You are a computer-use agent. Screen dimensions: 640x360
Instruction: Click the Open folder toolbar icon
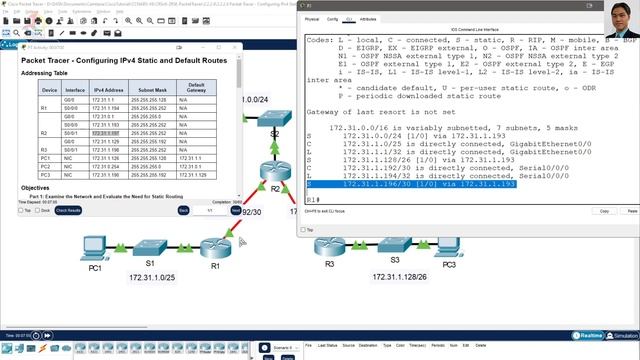click(x=16, y=21)
